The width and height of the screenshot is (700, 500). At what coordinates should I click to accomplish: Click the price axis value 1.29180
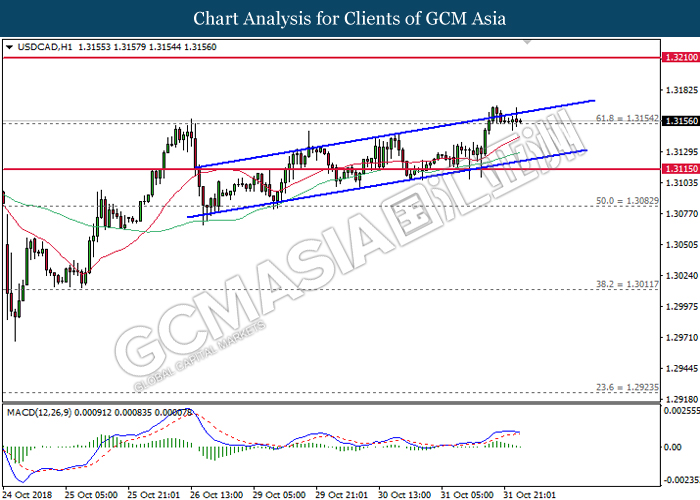click(x=681, y=399)
